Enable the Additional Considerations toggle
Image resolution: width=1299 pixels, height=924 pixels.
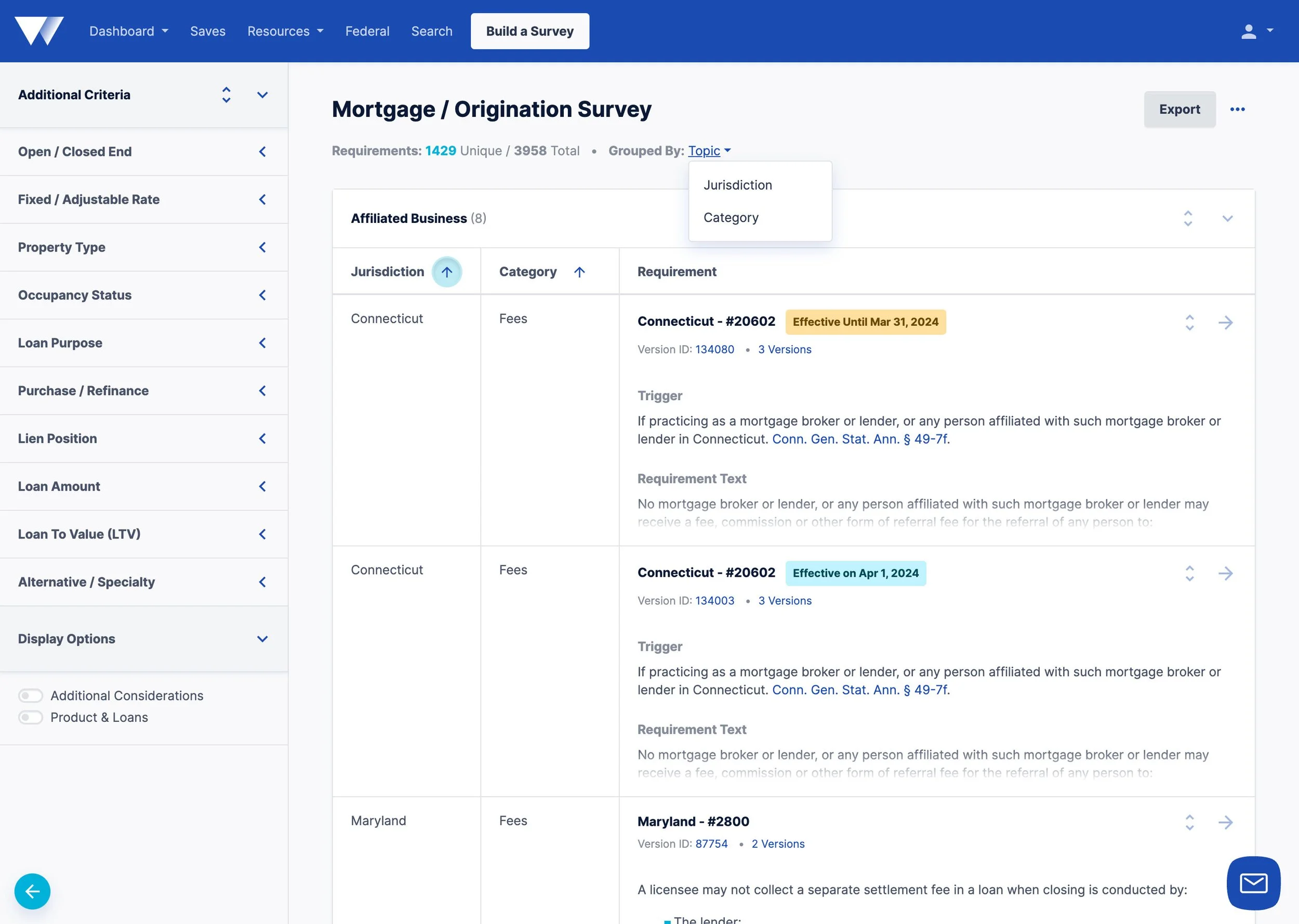(31, 695)
